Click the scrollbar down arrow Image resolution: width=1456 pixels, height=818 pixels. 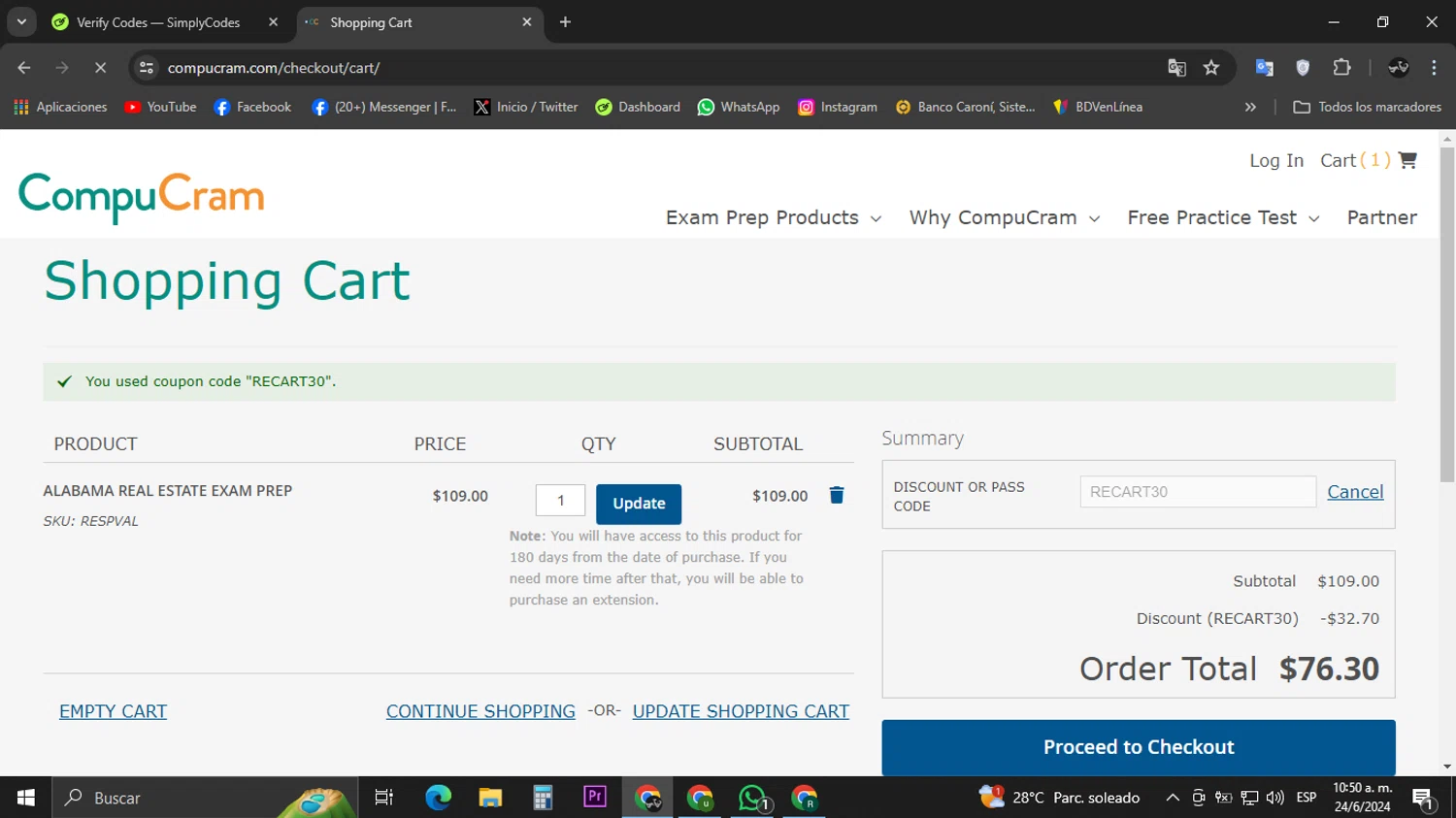(1447, 767)
